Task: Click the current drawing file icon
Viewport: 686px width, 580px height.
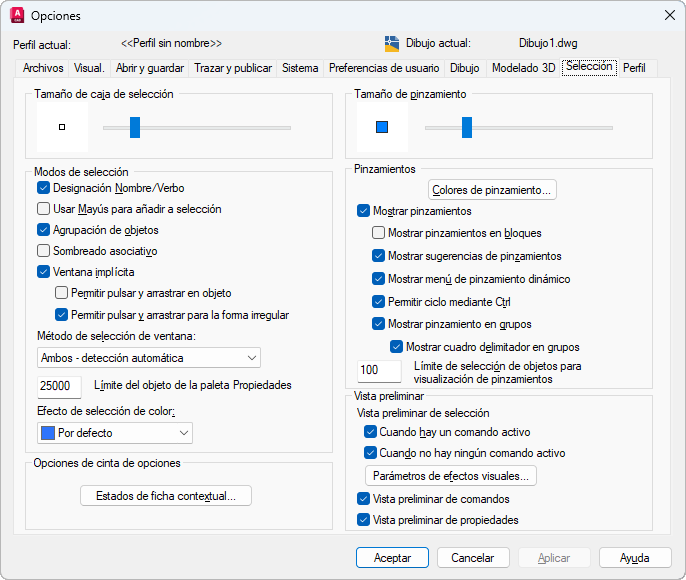Action: [x=392, y=43]
